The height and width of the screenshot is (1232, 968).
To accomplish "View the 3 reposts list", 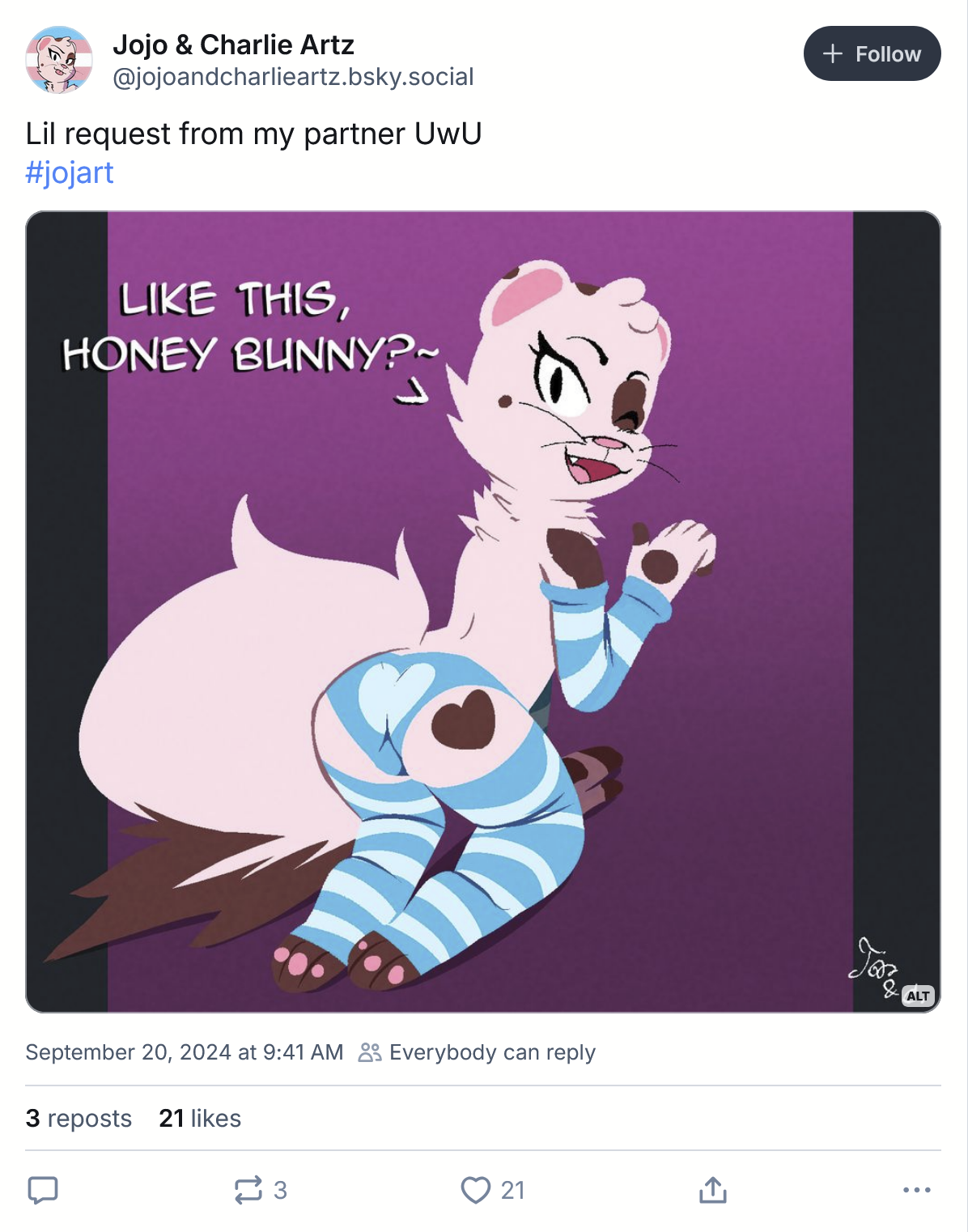I will (79, 1119).
